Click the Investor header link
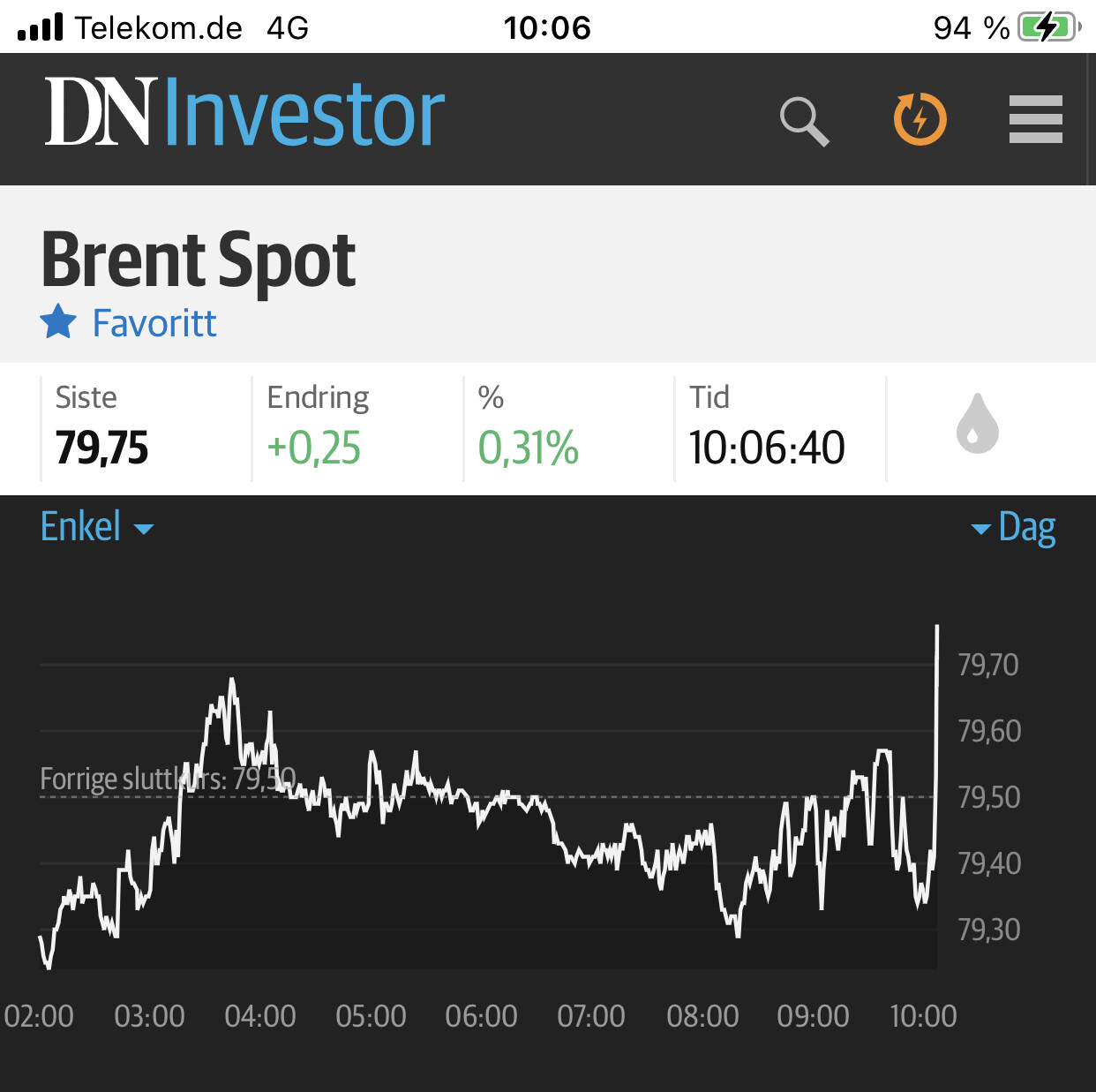 click(304, 112)
